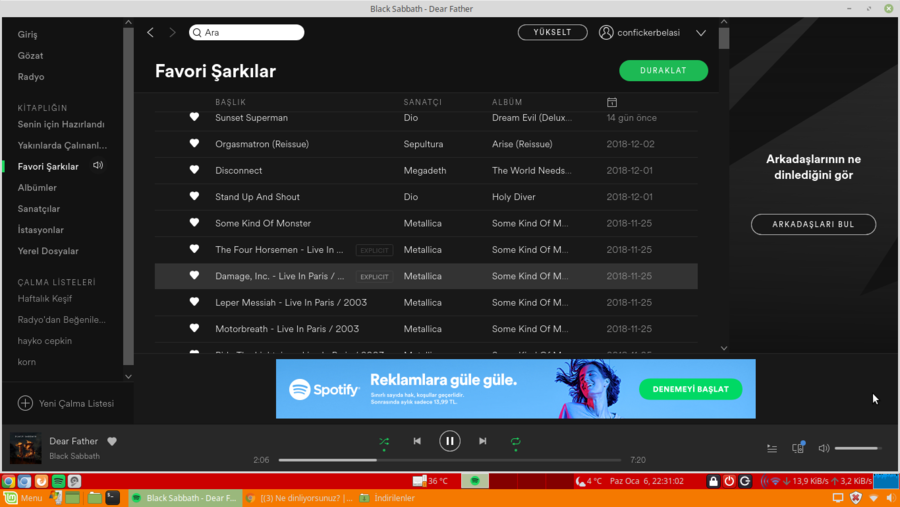This screenshot has height=507, width=900.
Task: Open Gözat in sidebar
Action: coord(30,56)
